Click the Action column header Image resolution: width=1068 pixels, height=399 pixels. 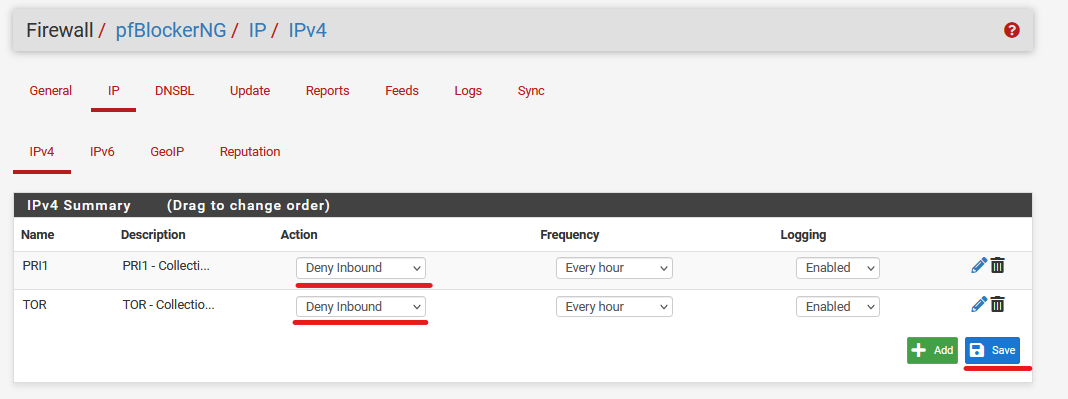tap(299, 235)
